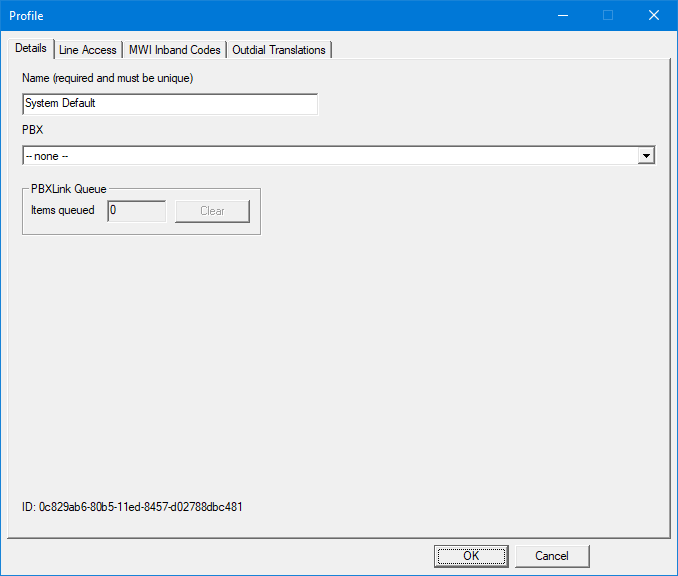Cancel the Profile dialog
Image resolution: width=678 pixels, height=576 pixels.
552,556
